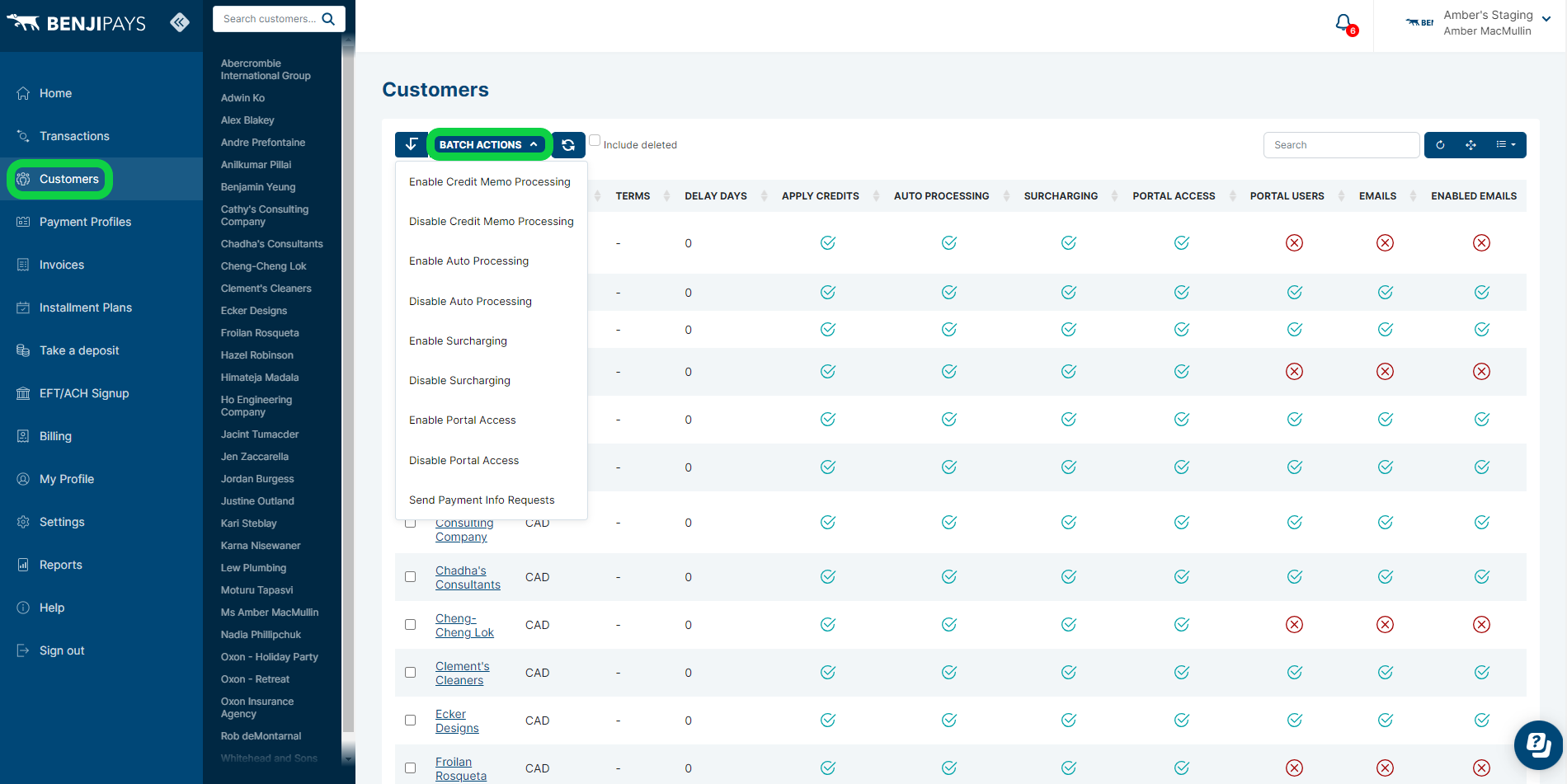Image resolution: width=1567 pixels, height=784 pixels.
Task: Open the Ecker Designs customer link
Action: tap(457, 721)
